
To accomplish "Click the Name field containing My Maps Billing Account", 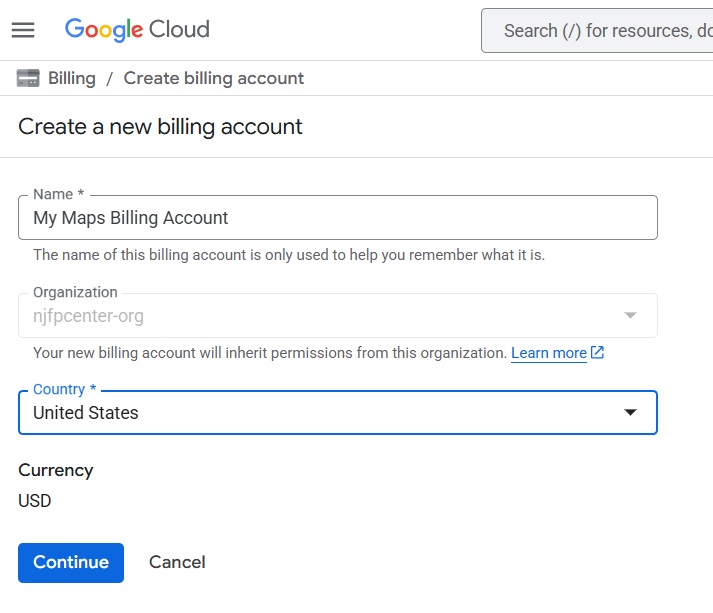I will tap(337, 218).
